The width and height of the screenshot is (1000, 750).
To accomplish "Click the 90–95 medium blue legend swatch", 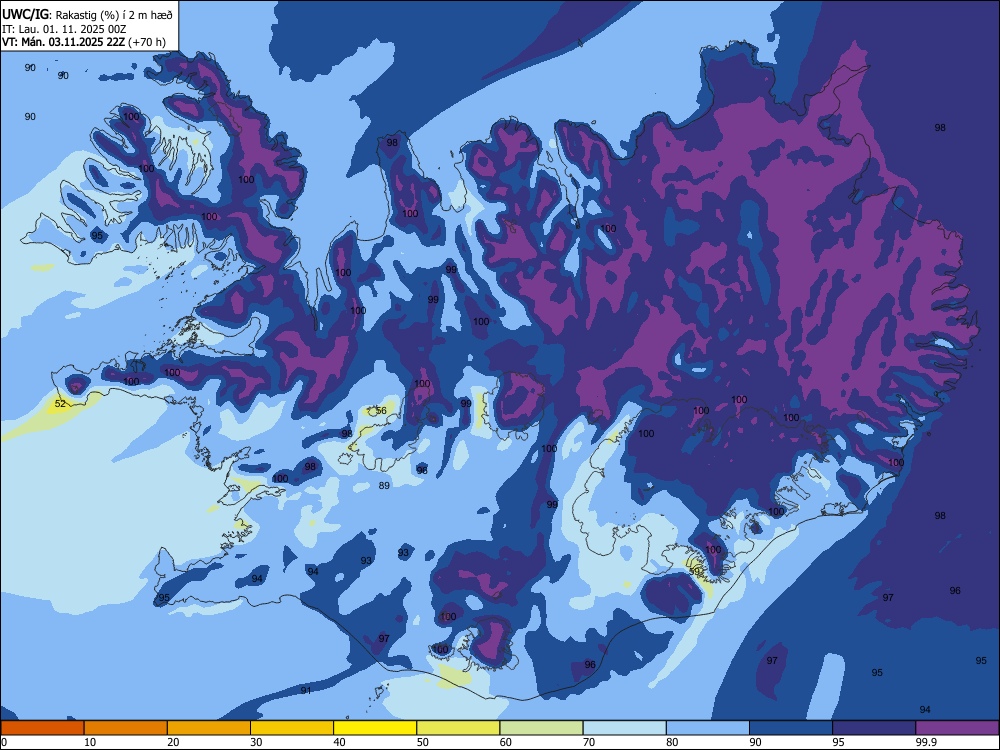I will click(791, 728).
